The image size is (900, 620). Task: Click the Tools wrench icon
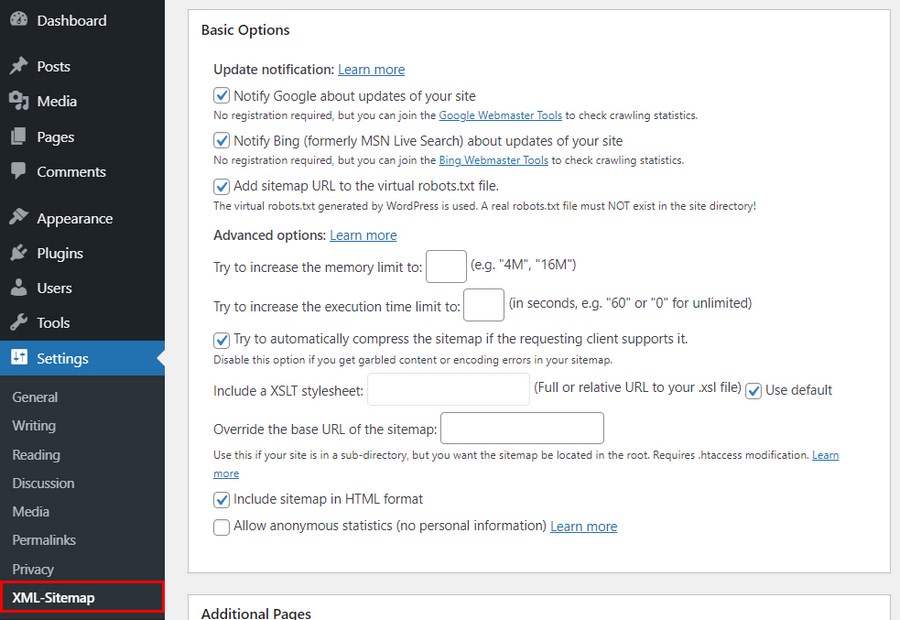pos(18,322)
